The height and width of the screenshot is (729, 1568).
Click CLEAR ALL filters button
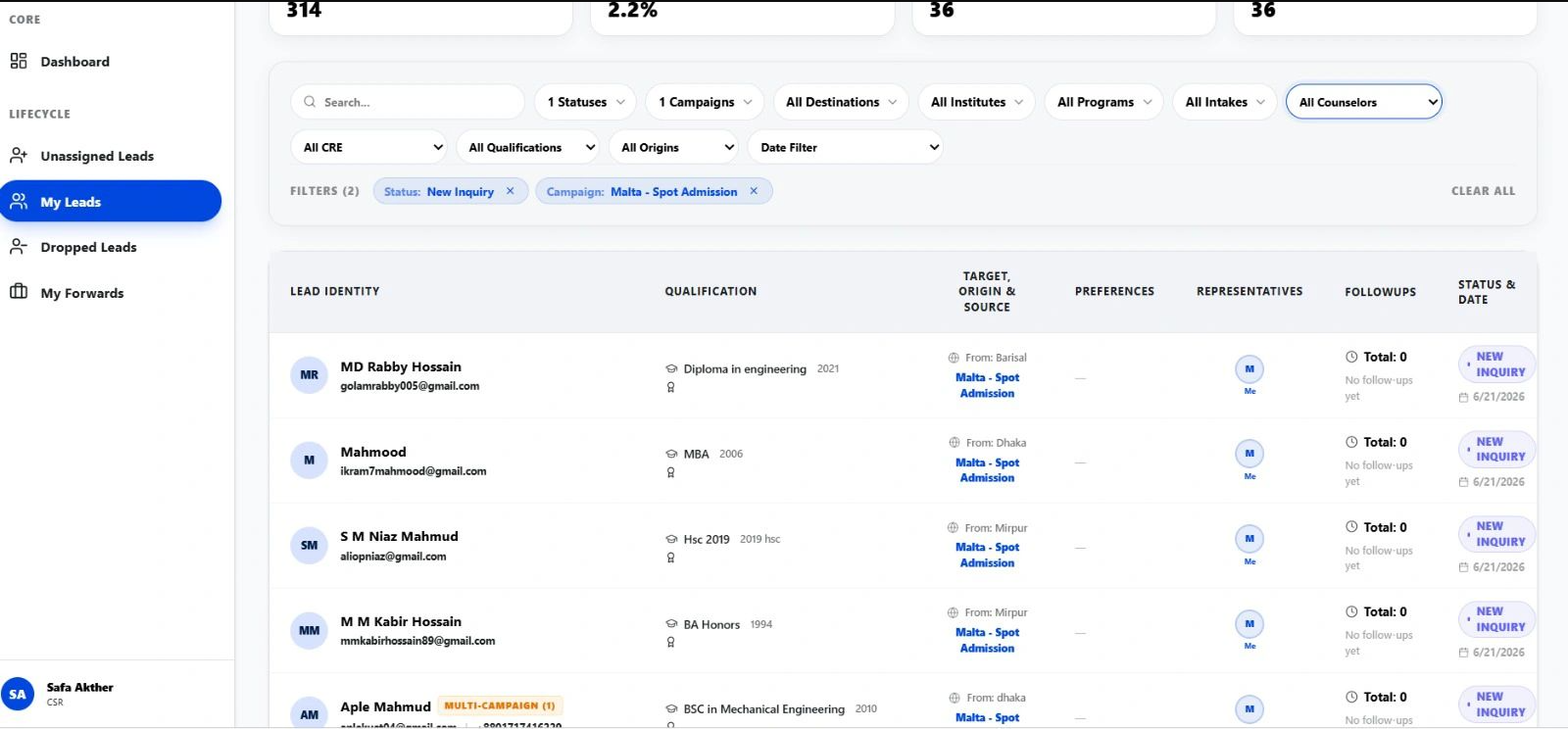click(x=1483, y=191)
